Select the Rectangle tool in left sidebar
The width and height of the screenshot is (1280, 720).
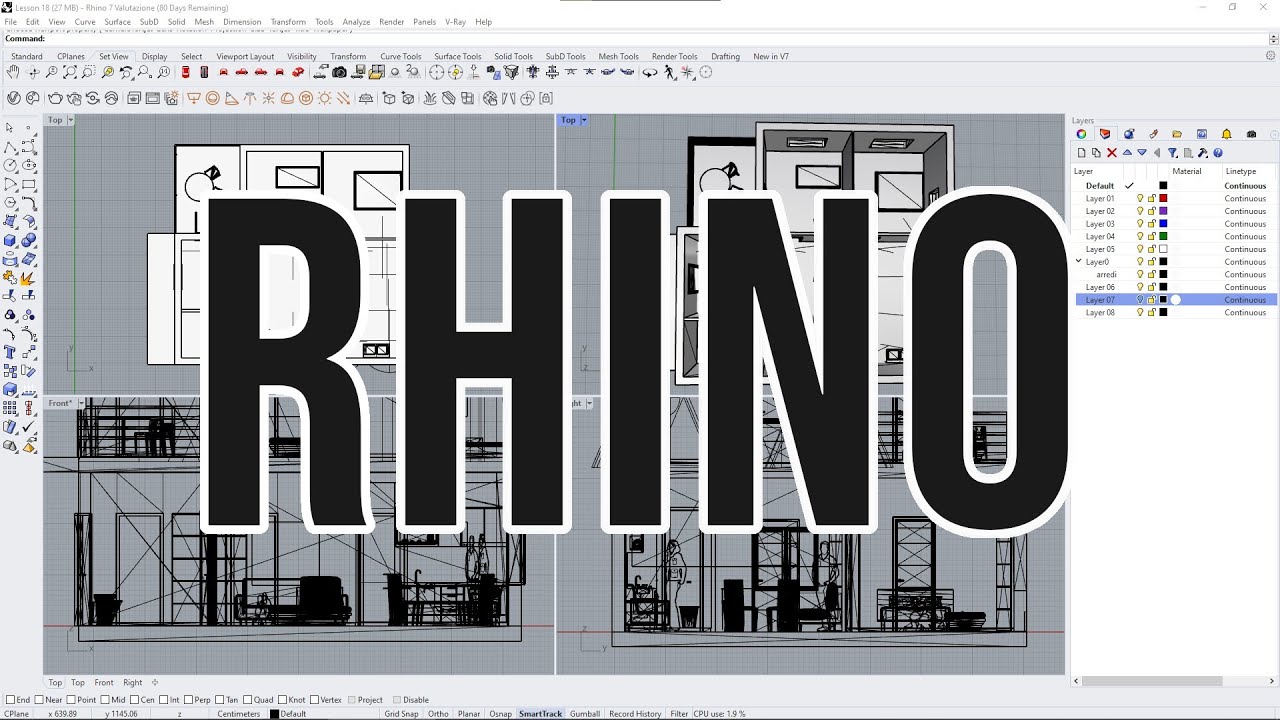(x=29, y=185)
